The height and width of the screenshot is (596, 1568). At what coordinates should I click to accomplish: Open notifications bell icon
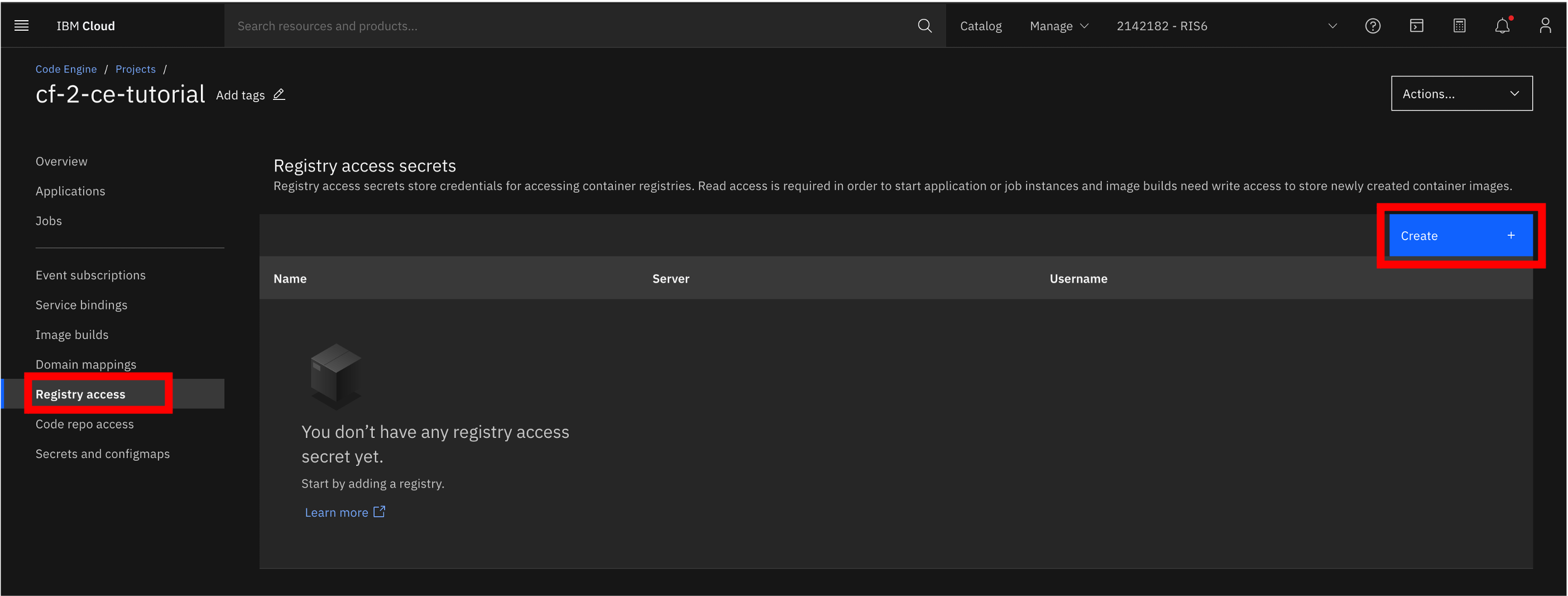pyautogui.click(x=1502, y=26)
